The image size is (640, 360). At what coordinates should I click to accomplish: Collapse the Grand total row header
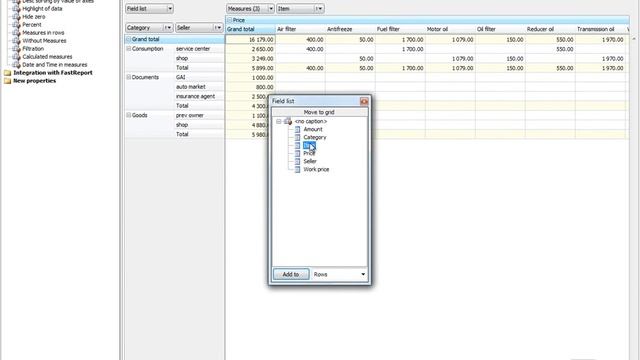tap(129, 40)
